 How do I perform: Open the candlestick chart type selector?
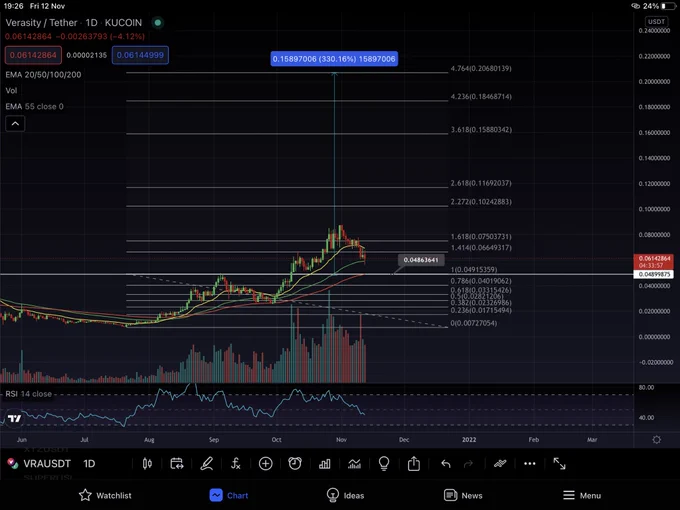pyautogui.click(x=147, y=464)
